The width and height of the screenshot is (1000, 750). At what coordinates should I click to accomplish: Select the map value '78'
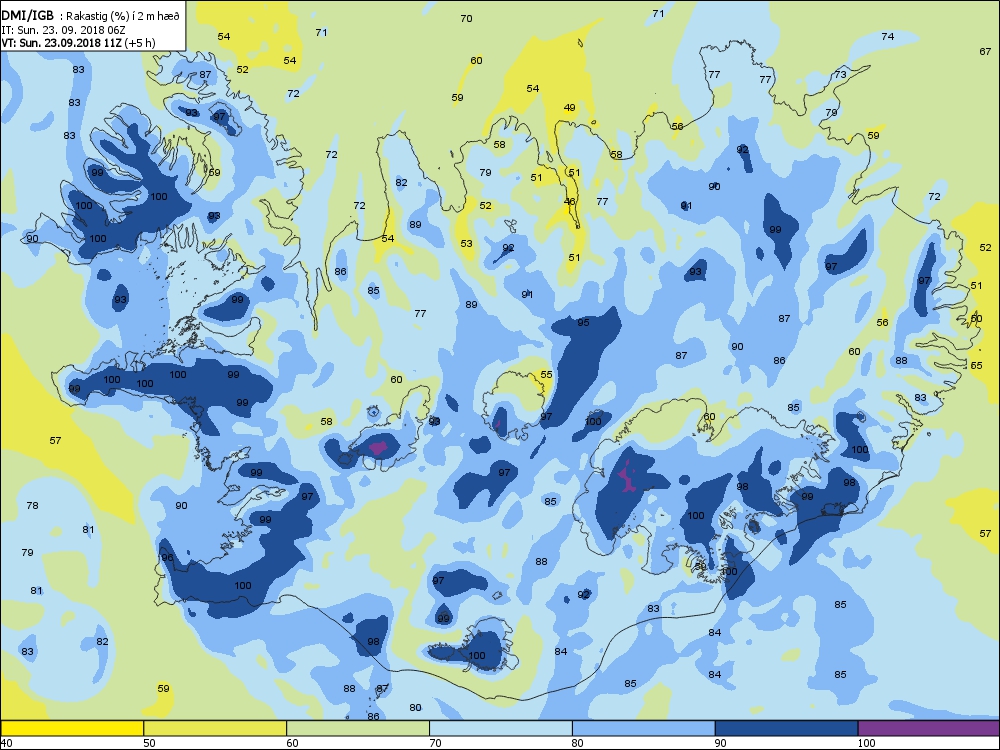pos(33,505)
